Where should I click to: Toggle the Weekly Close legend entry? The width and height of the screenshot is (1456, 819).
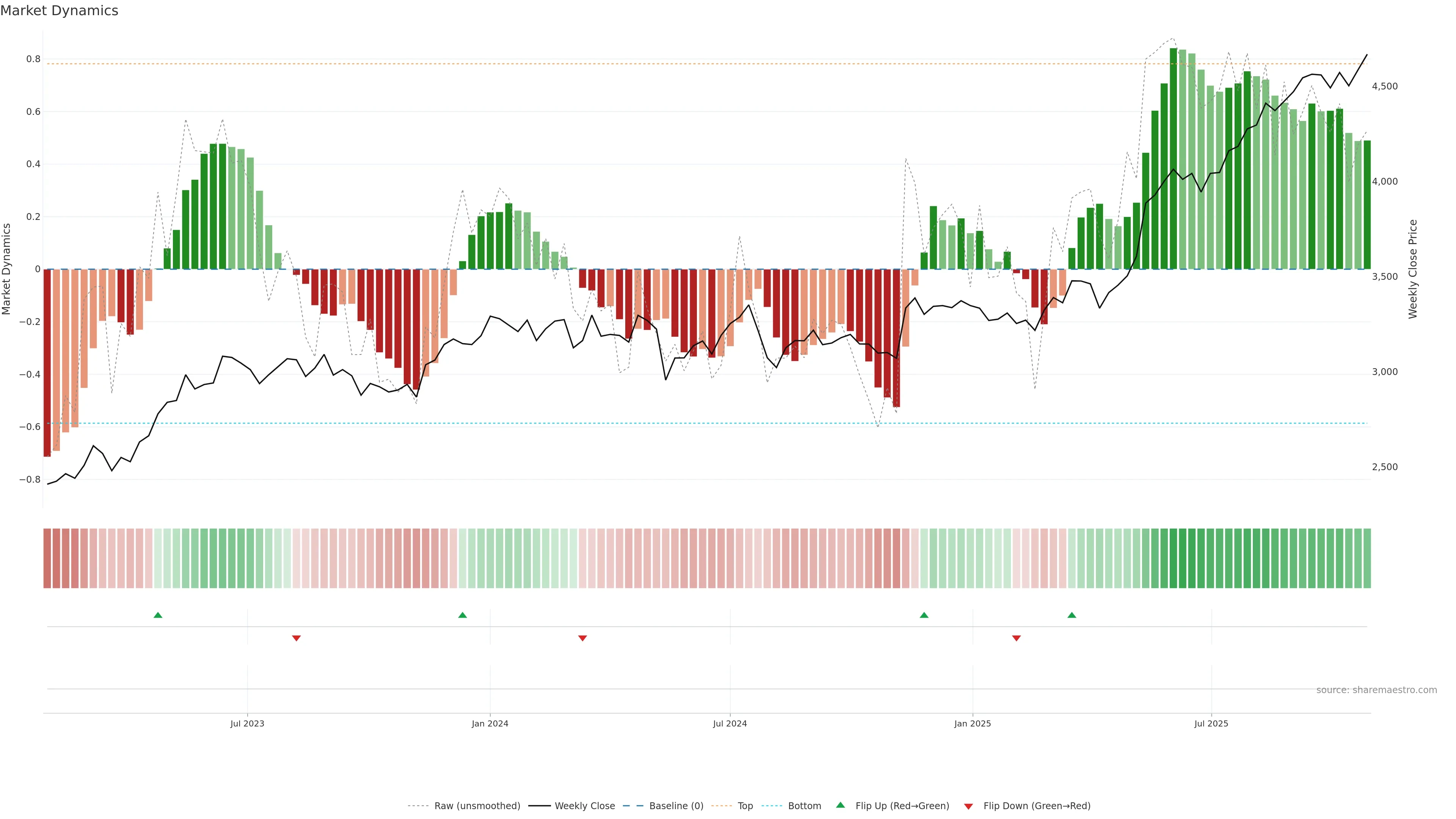tap(584, 806)
